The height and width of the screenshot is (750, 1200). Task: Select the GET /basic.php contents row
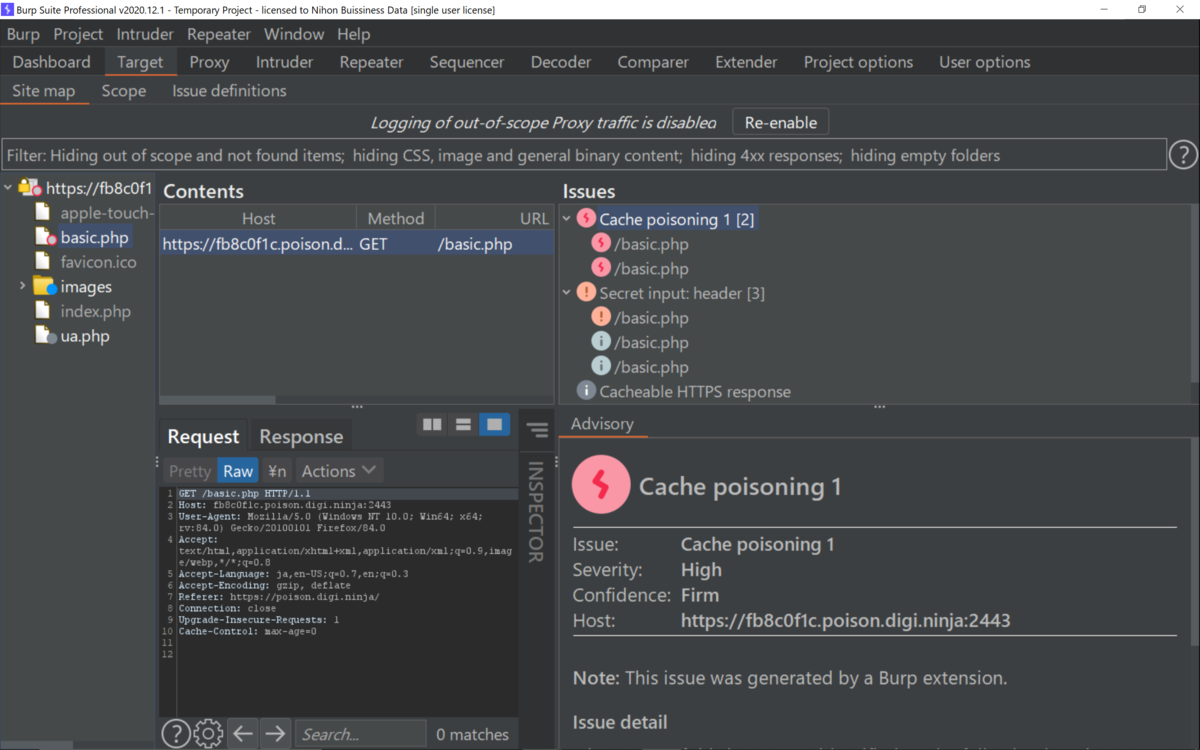[x=357, y=244]
